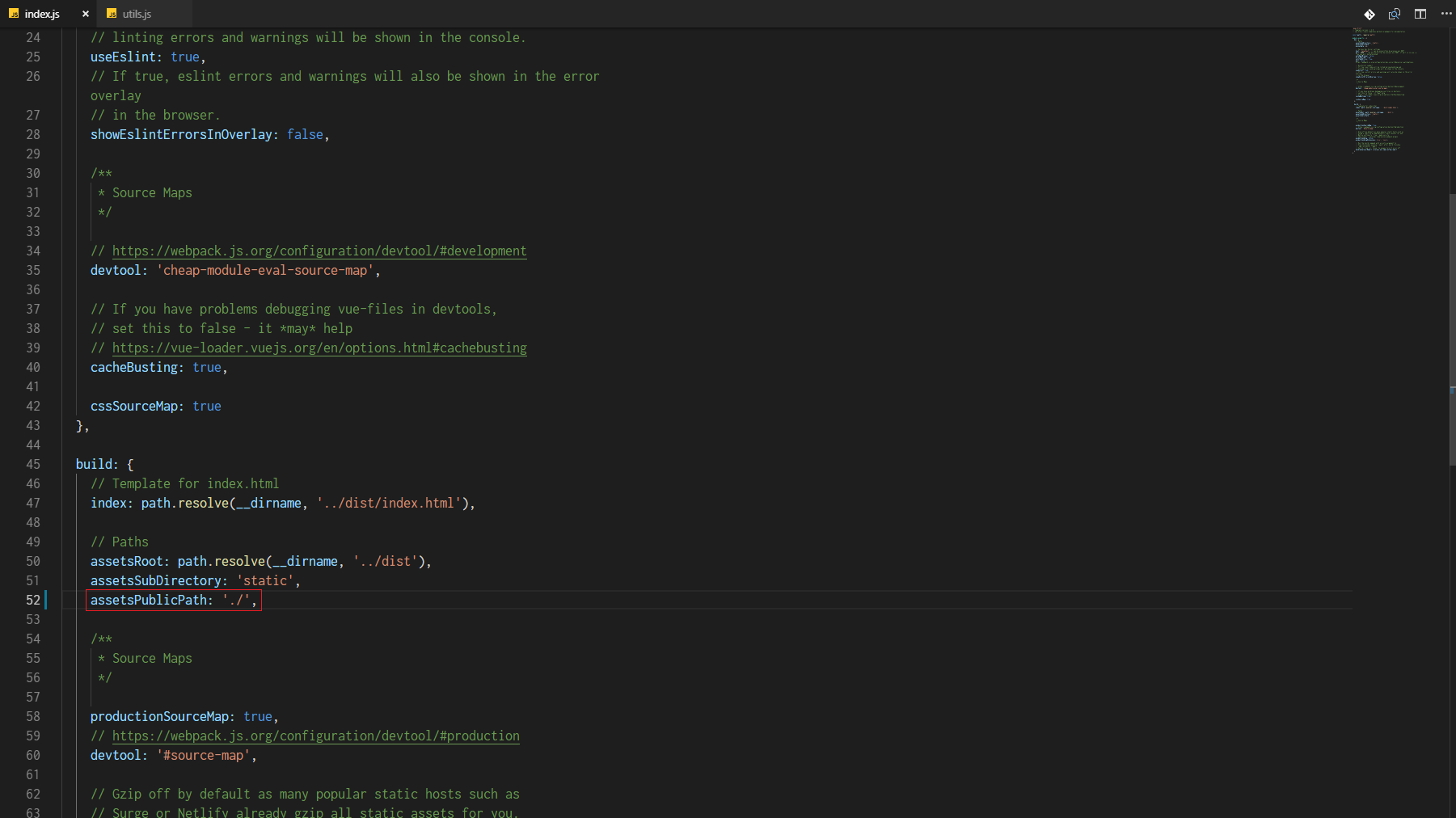Click the showEslintErrorsInOverlay false value
Viewport: 1456px width, 818px height.
tap(305, 134)
